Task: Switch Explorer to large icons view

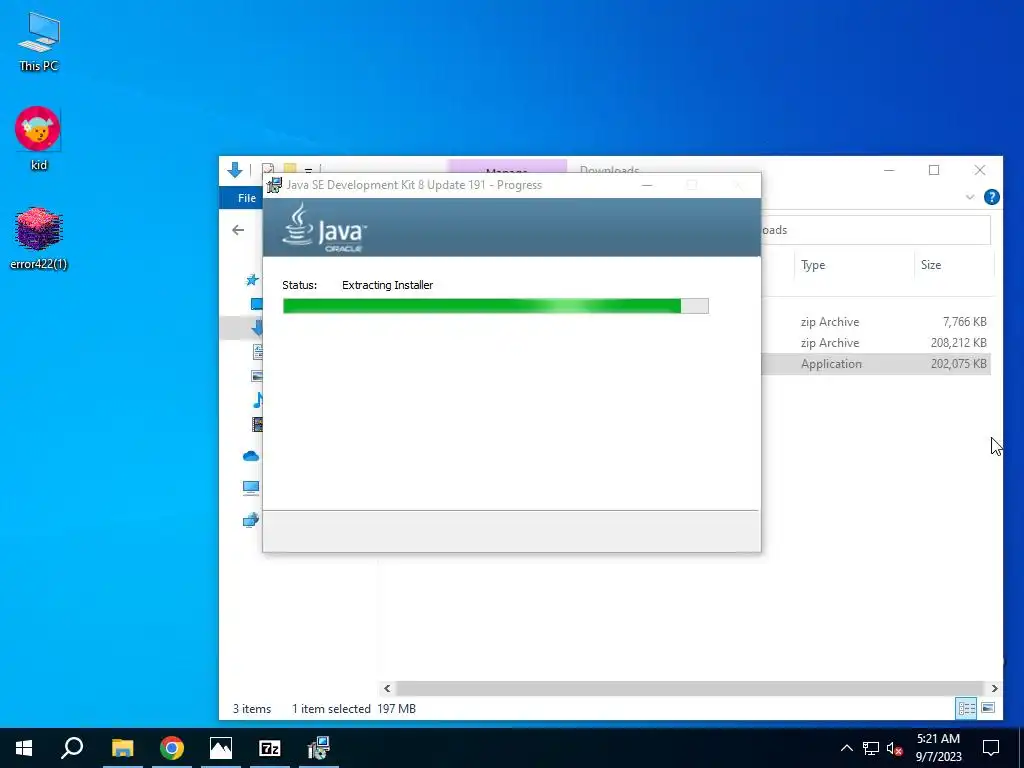Action: (x=988, y=708)
